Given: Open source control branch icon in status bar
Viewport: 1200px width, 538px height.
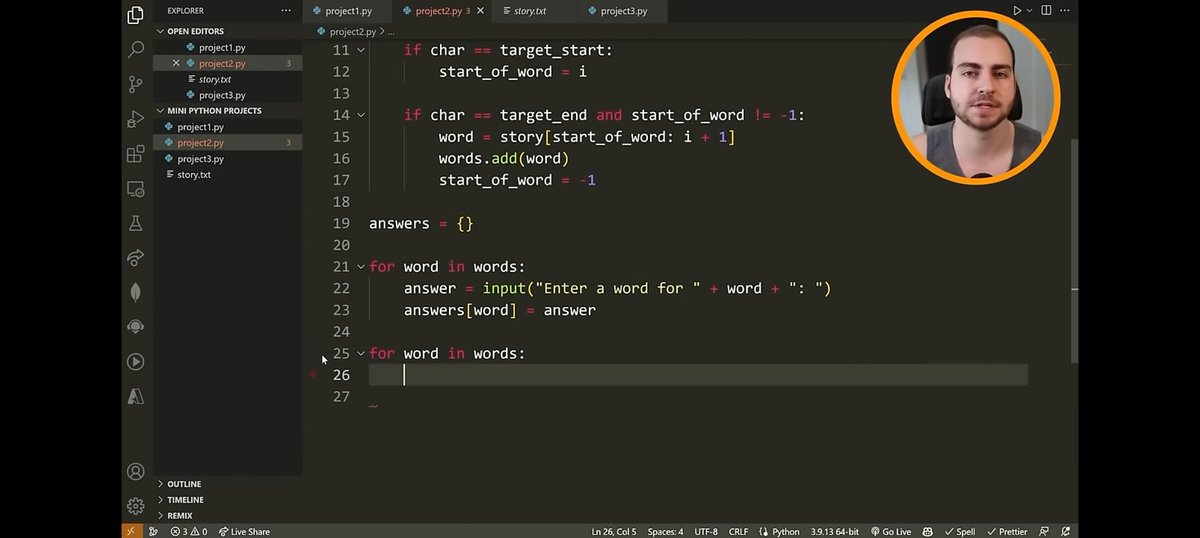Looking at the screenshot, I should pyautogui.click(x=155, y=531).
